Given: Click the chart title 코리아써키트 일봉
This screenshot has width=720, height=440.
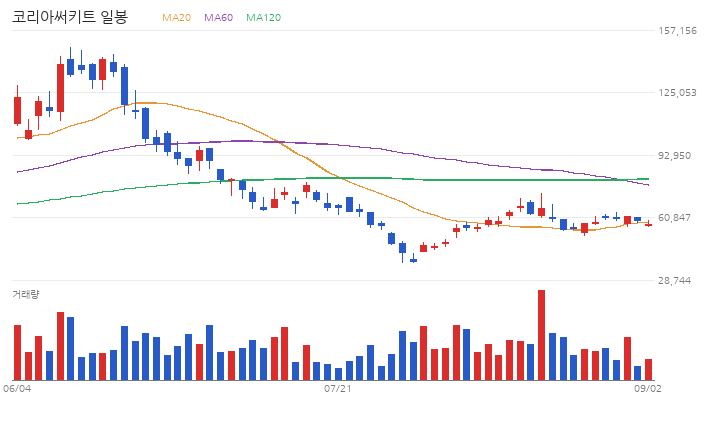Looking at the screenshot, I should tap(70, 17).
